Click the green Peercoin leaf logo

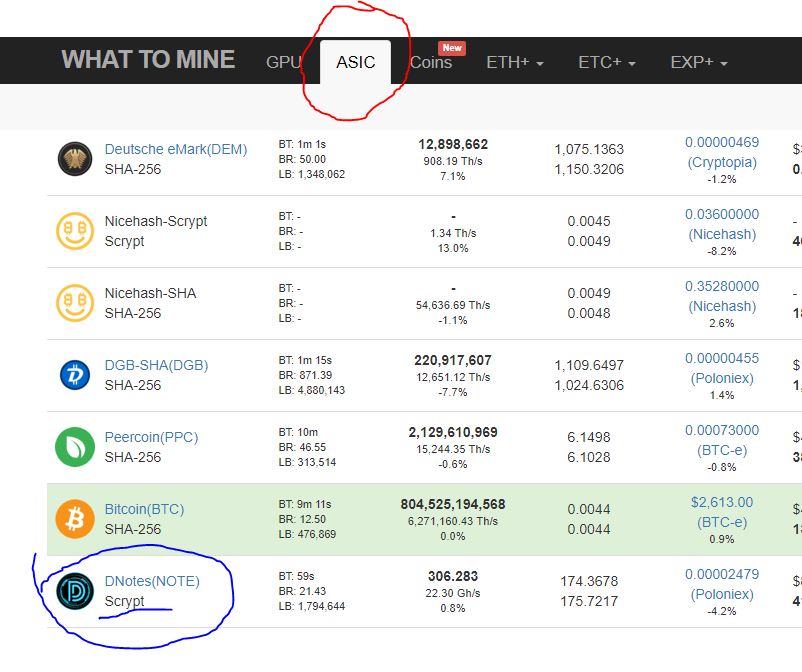75,447
